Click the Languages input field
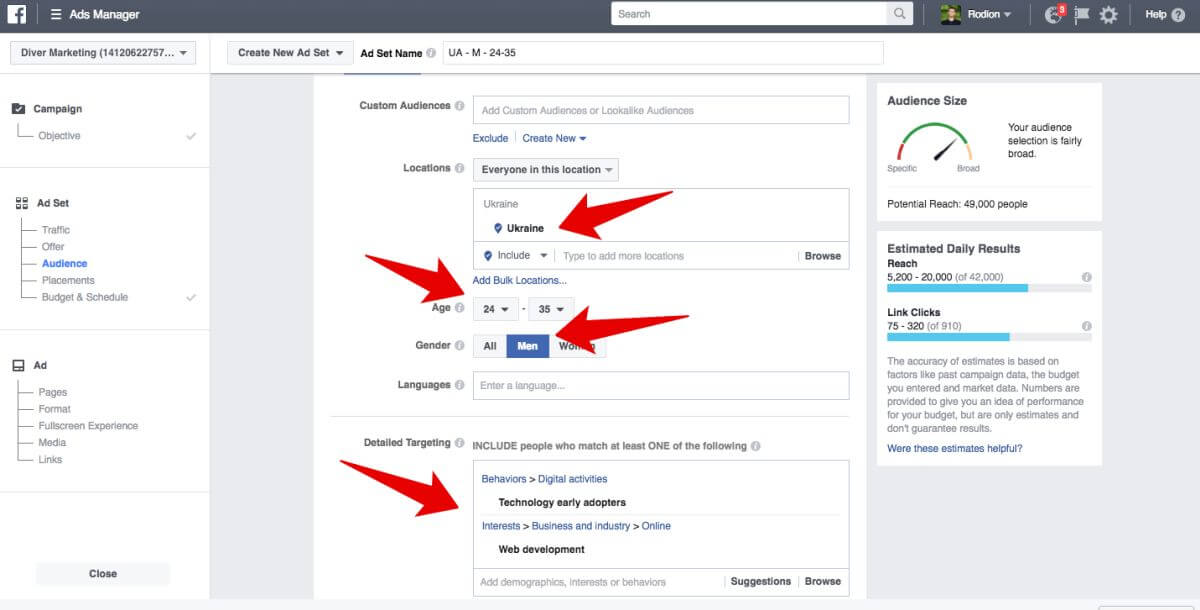Screen dimensions: 1200x610 (x=660, y=386)
